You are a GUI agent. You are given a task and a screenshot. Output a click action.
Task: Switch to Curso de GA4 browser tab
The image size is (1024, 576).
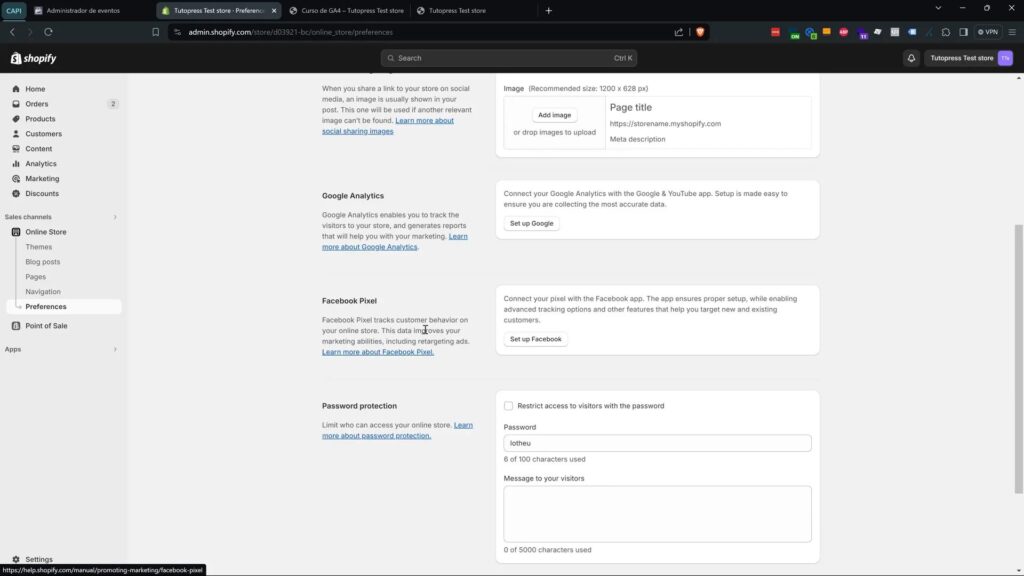[x=352, y=10]
